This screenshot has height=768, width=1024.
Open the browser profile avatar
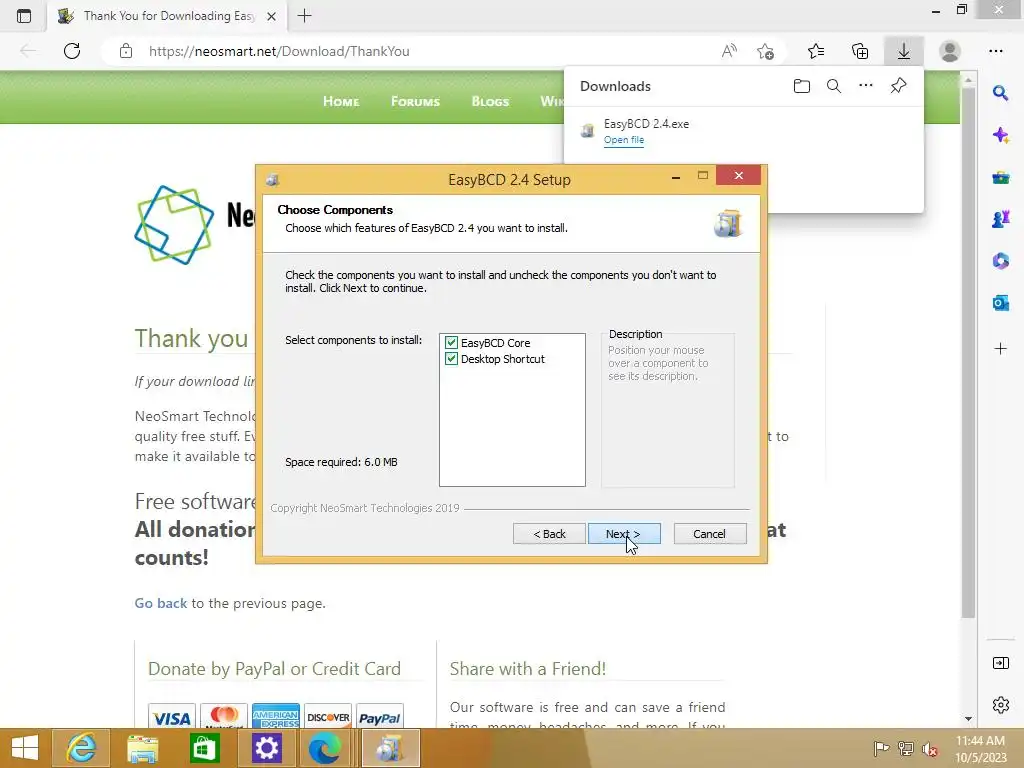point(950,51)
